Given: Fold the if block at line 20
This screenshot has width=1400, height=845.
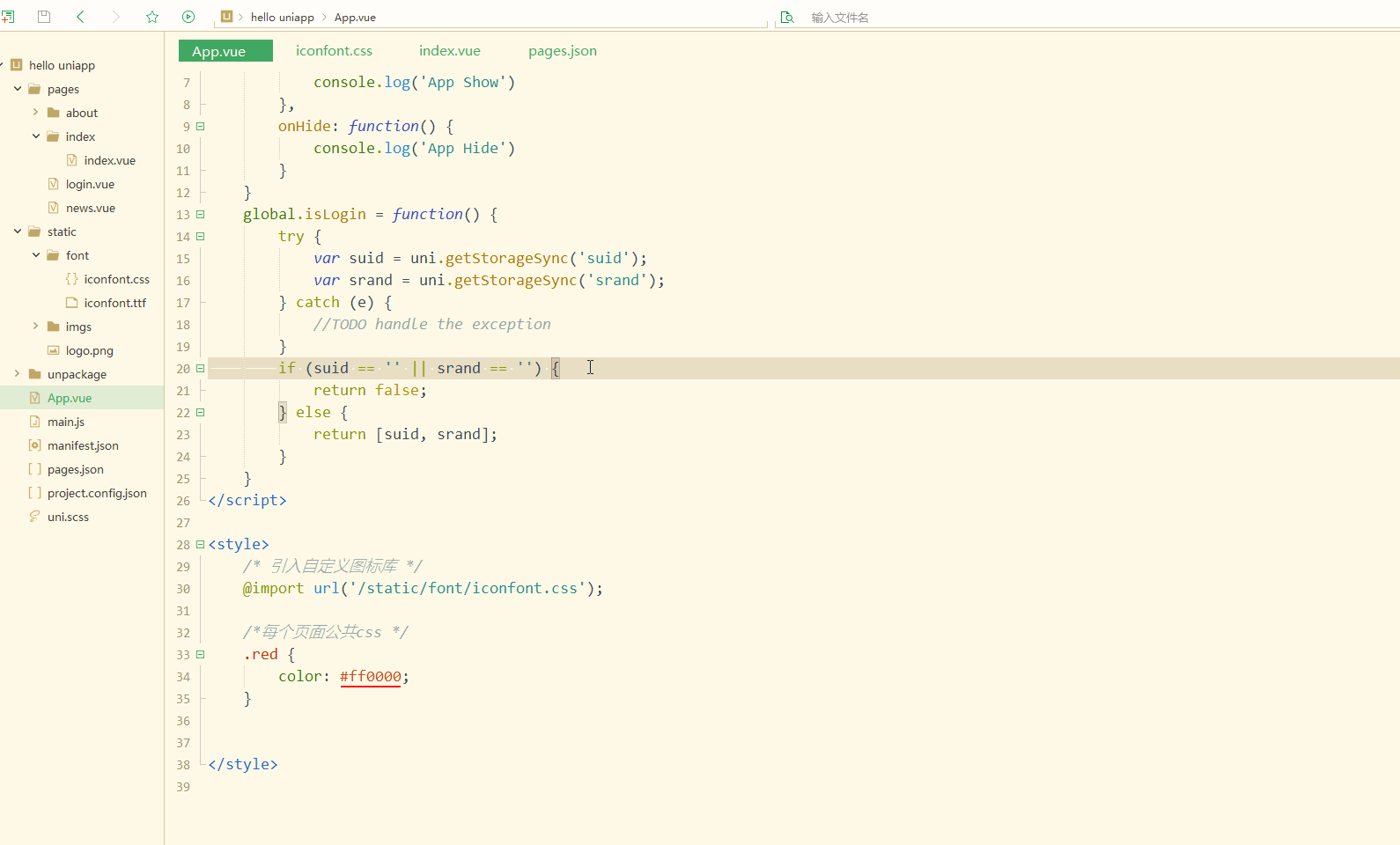Looking at the screenshot, I should point(201,369).
